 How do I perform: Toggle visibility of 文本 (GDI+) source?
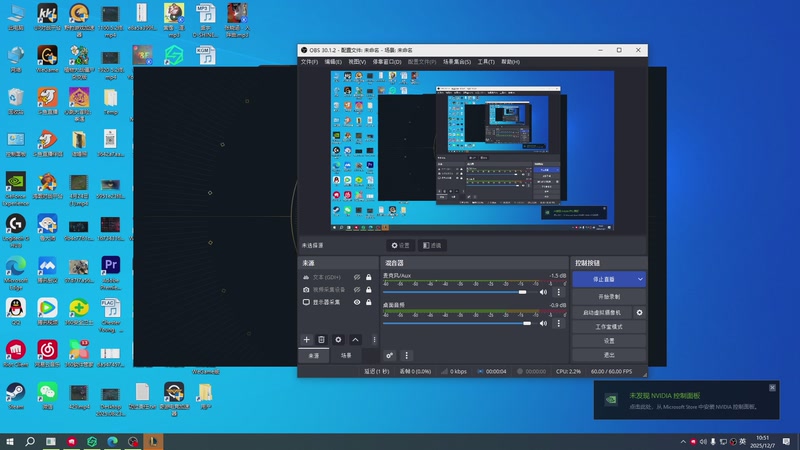click(357, 277)
